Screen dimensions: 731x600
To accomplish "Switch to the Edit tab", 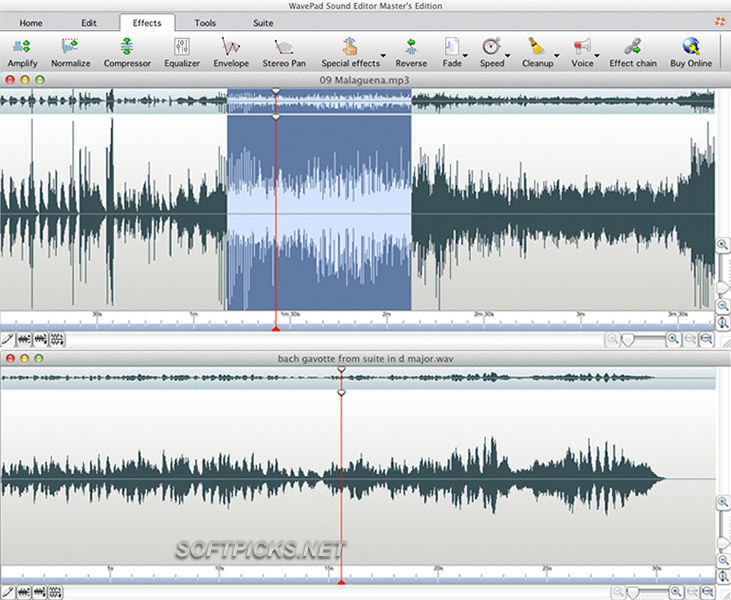I will (89, 23).
